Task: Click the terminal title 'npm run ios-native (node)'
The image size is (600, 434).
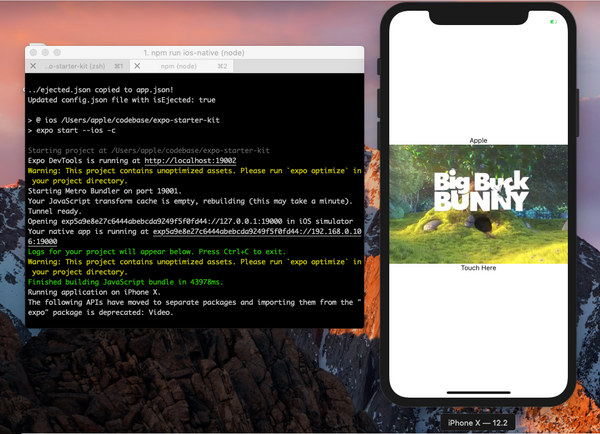Action: [x=194, y=53]
